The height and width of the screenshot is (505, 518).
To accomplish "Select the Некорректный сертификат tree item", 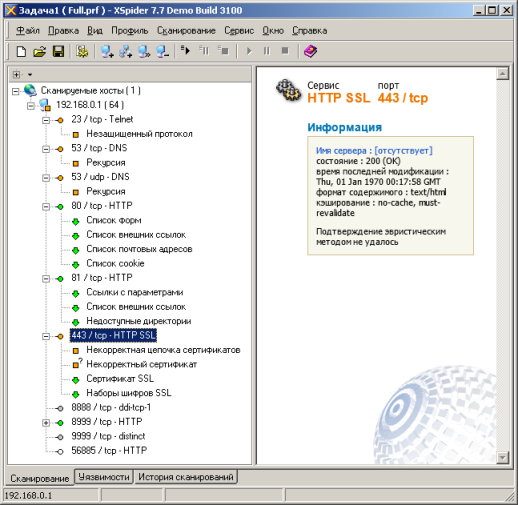I will point(141,364).
